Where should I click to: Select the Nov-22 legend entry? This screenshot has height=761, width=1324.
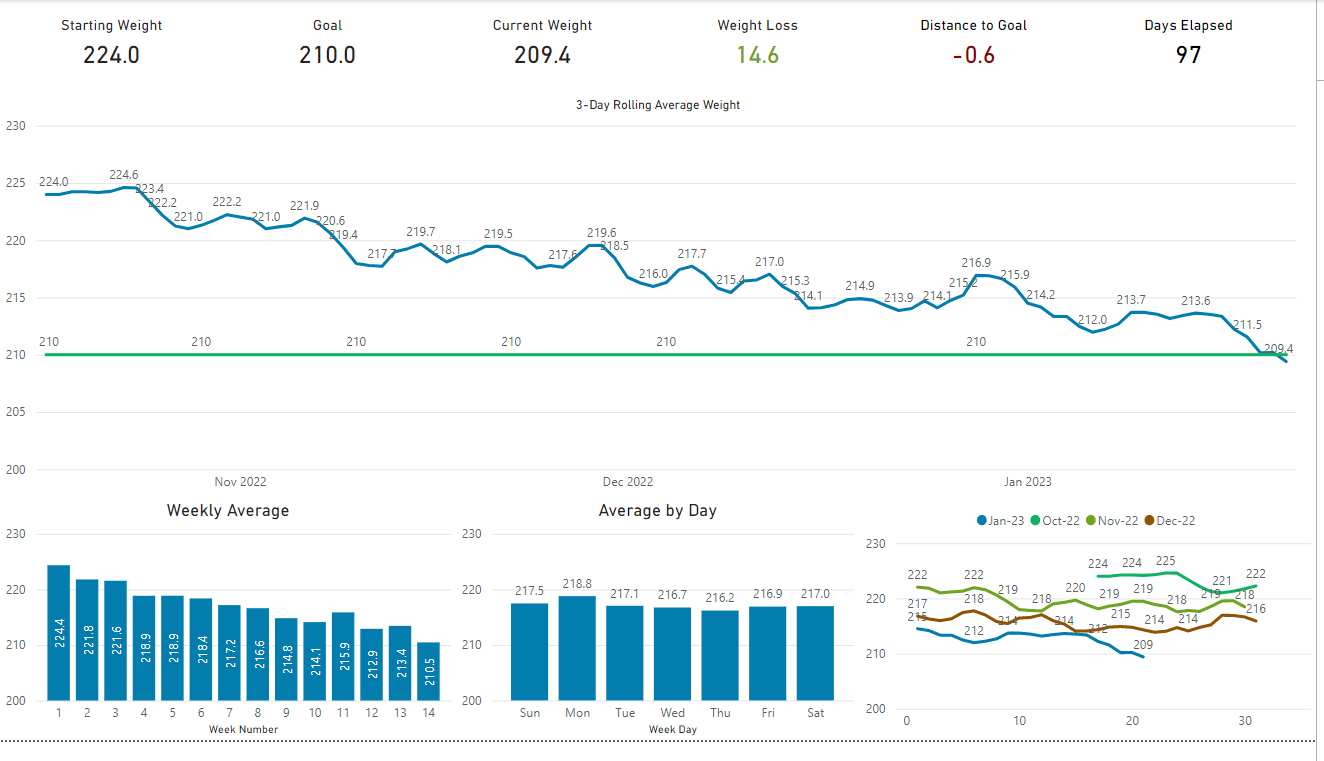tap(1111, 521)
